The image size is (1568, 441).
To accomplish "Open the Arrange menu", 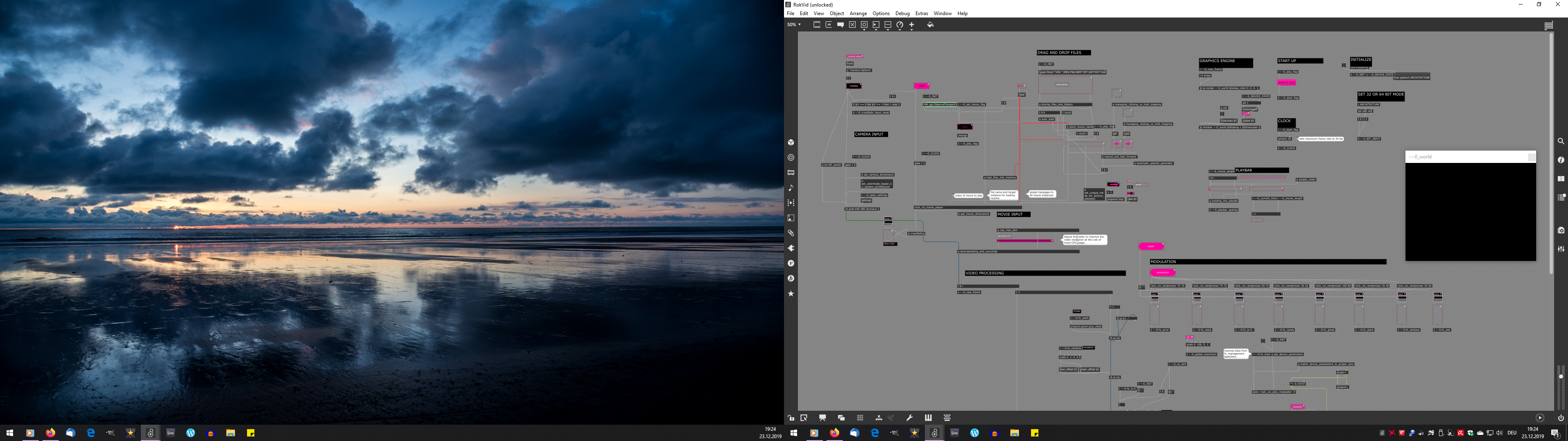I will click(858, 13).
